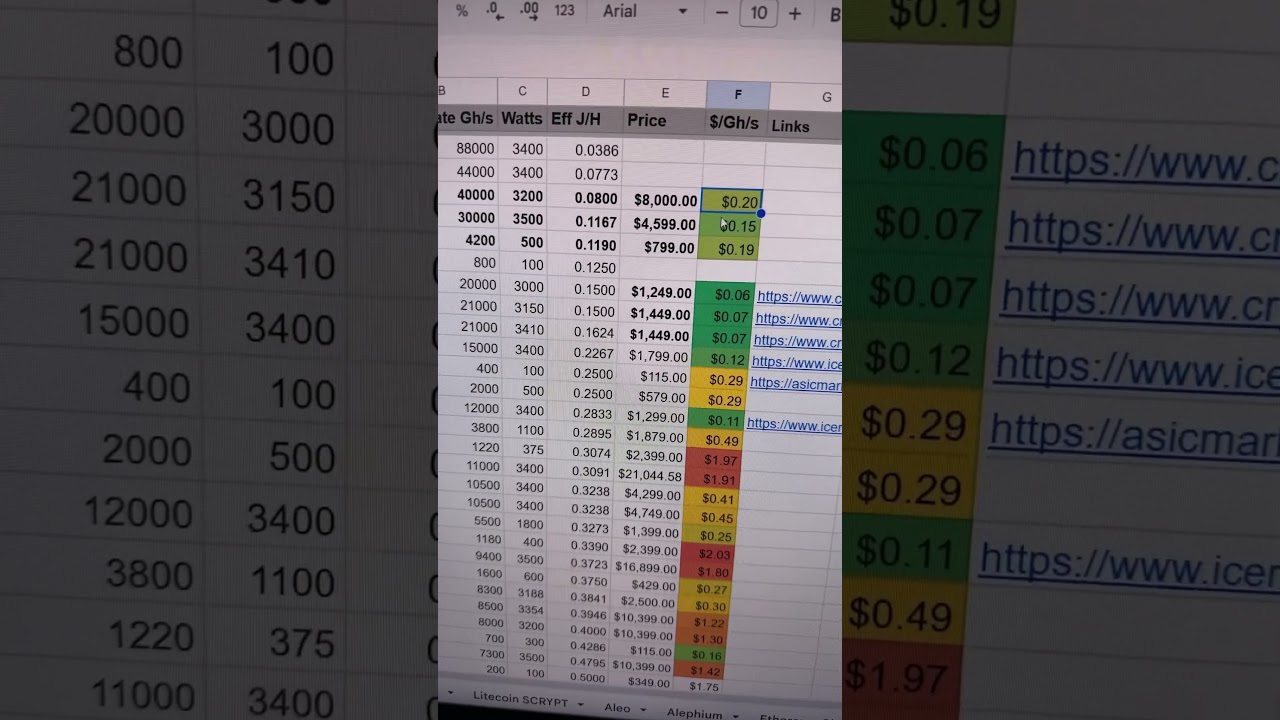Select the price cell $8,000.00
1280x720 pixels.
click(661, 200)
